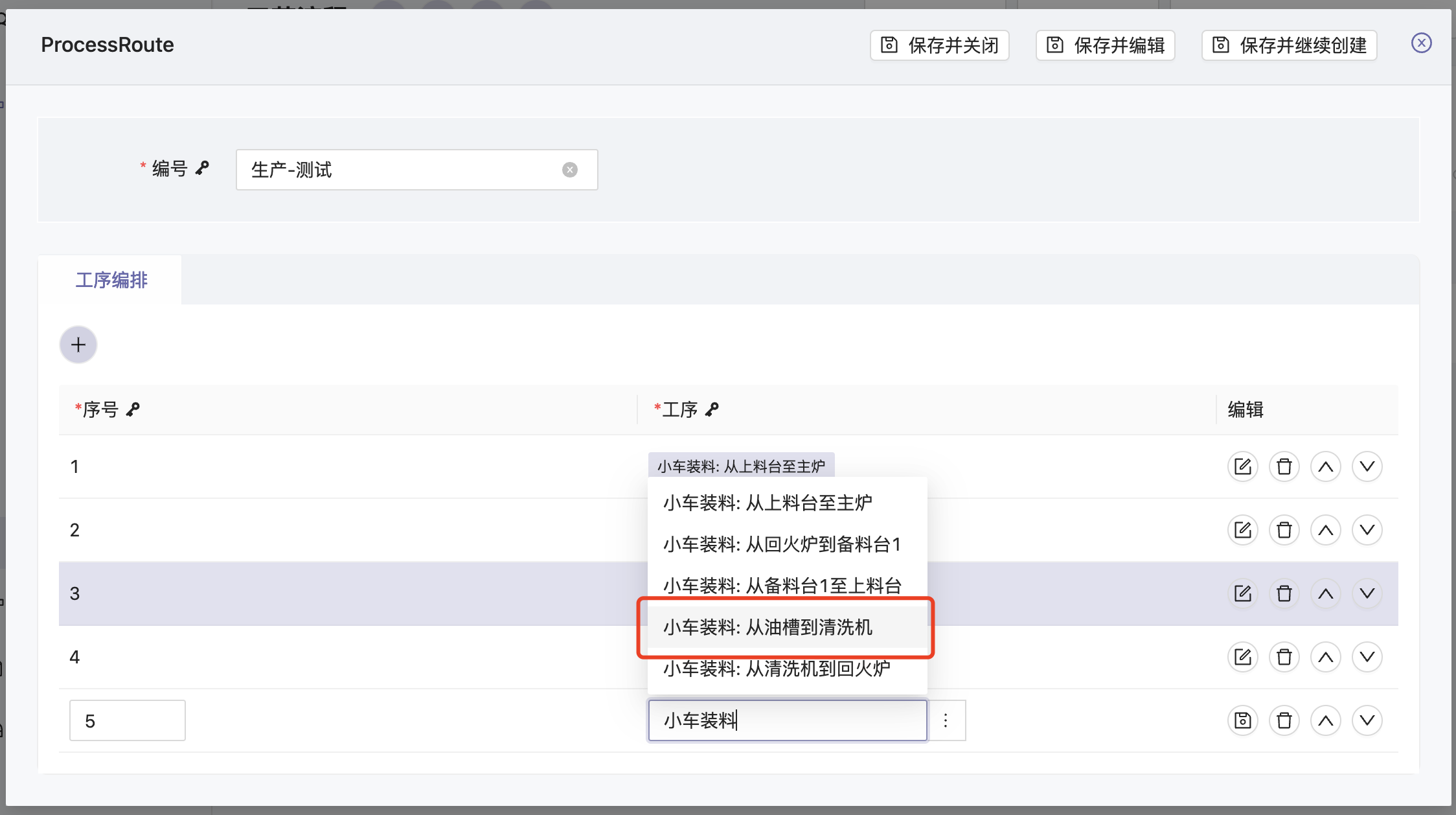This screenshot has height=815, width=1456.
Task: Delete row 2 with the trash icon
Action: [1284, 530]
